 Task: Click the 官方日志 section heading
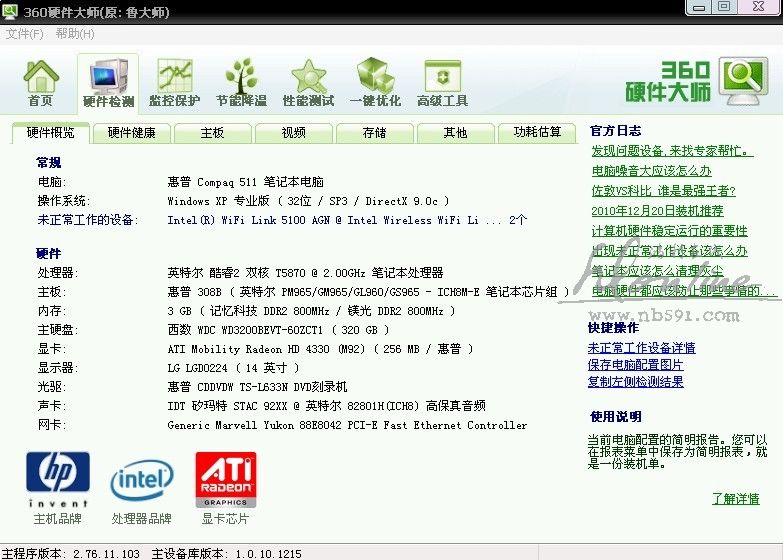pyautogui.click(x=615, y=131)
